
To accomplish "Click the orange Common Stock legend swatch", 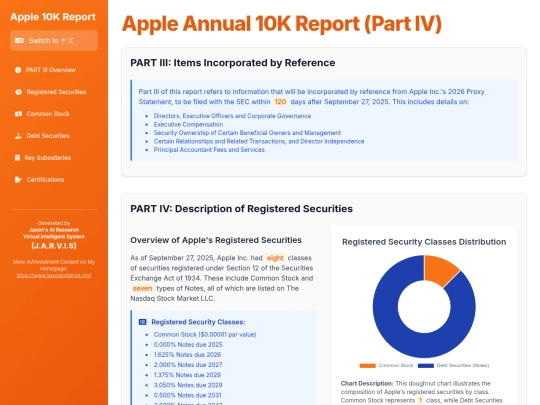I will (x=367, y=366).
